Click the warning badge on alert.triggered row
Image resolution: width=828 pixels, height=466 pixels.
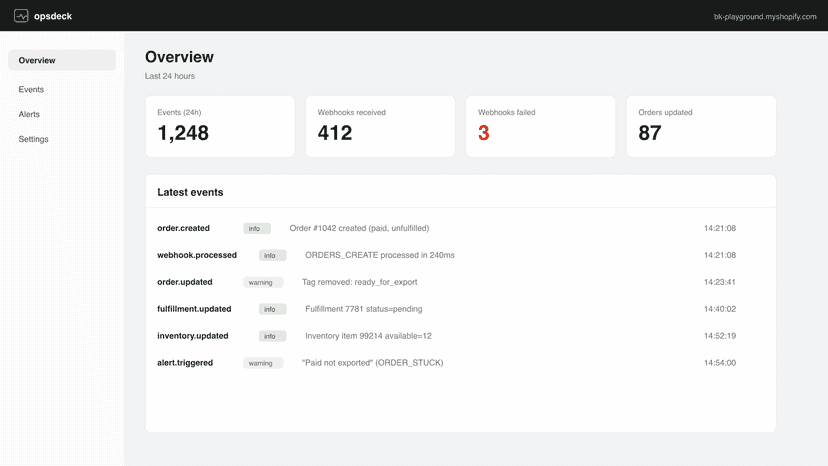[263, 363]
